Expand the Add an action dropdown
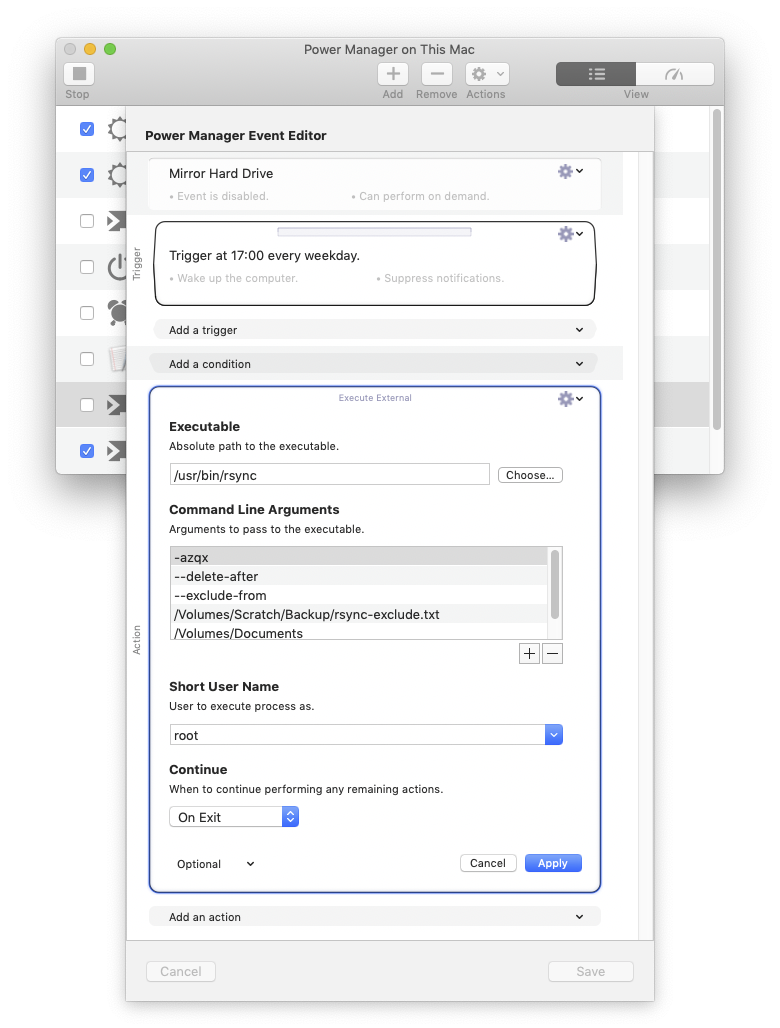780x1028 pixels. click(x=375, y=917)
